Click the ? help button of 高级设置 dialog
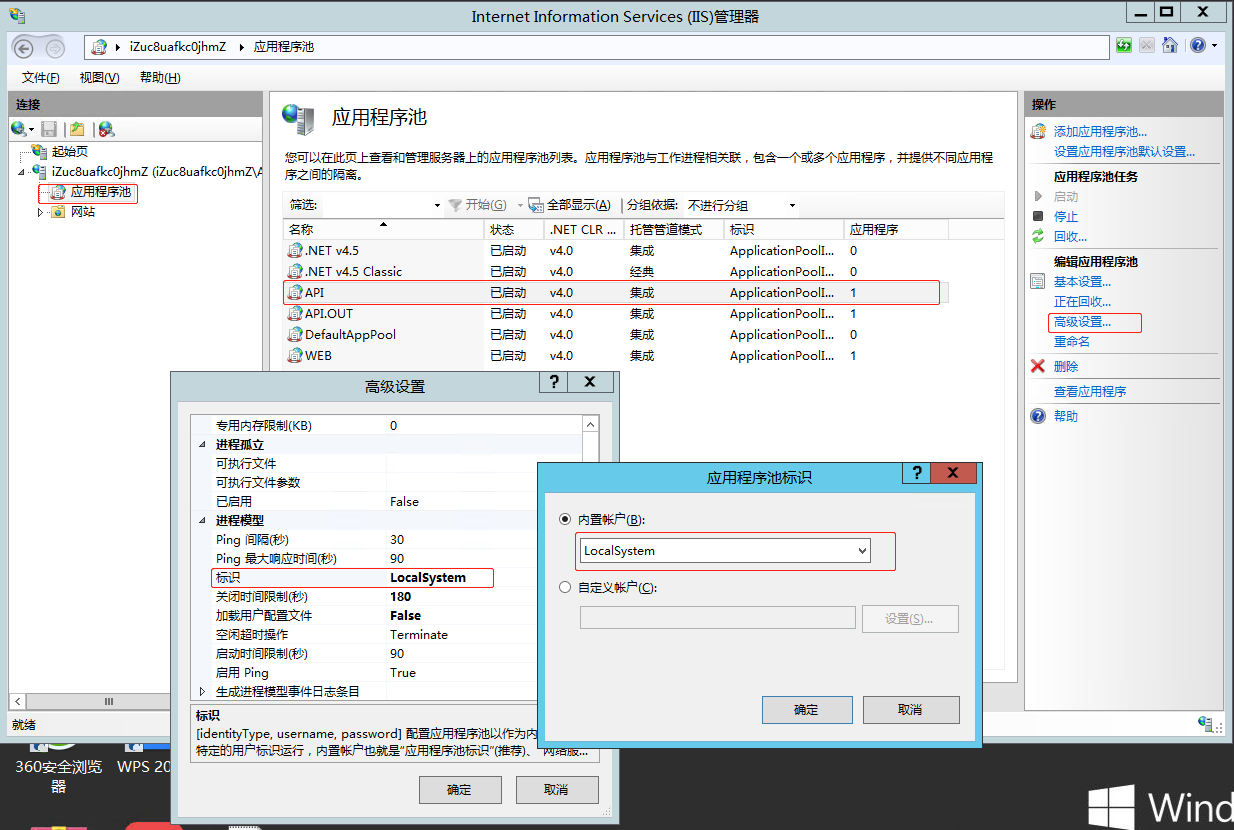 pyautogui.click(x=553, y=383)
